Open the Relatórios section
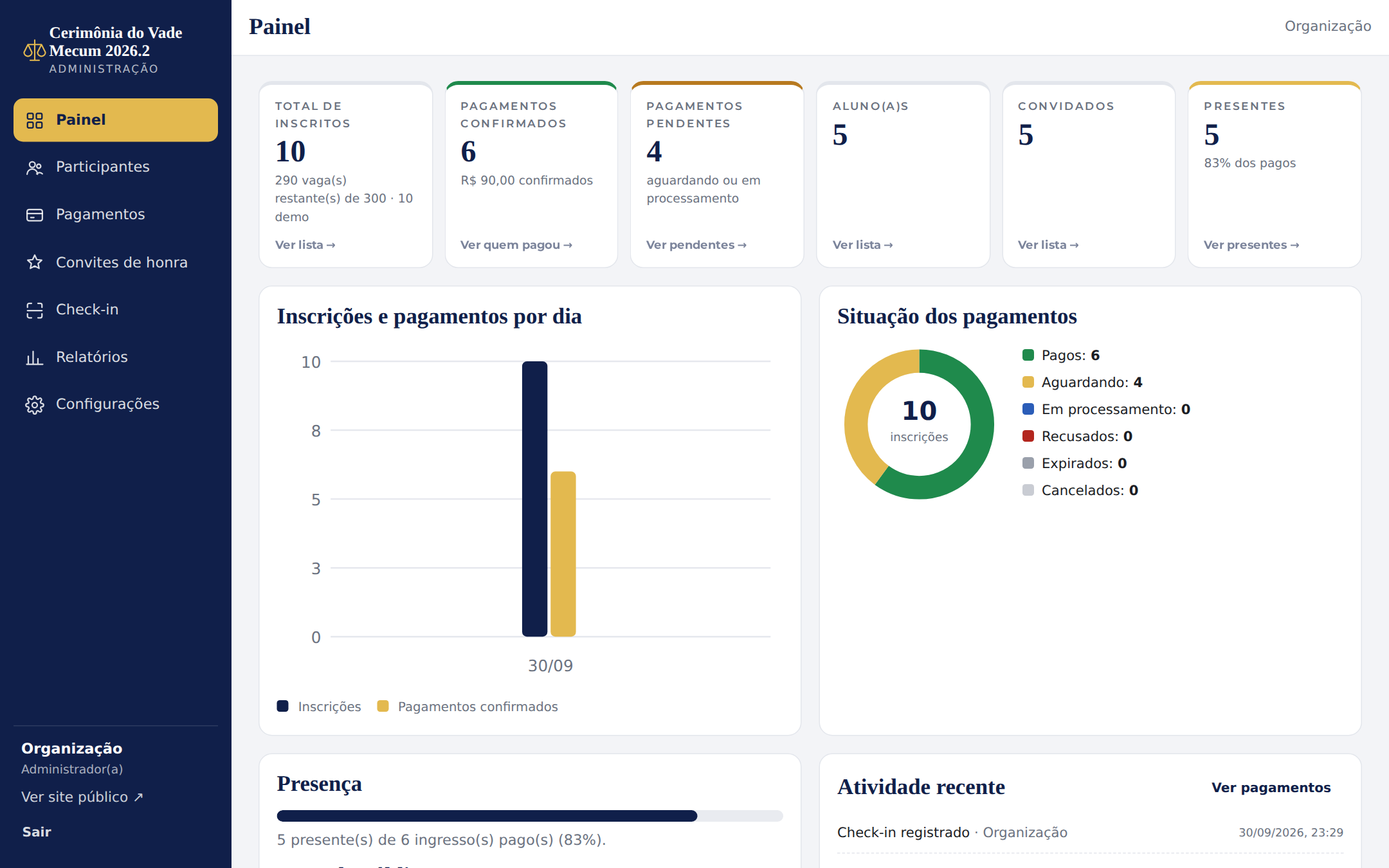 click(x=116, y=357)
